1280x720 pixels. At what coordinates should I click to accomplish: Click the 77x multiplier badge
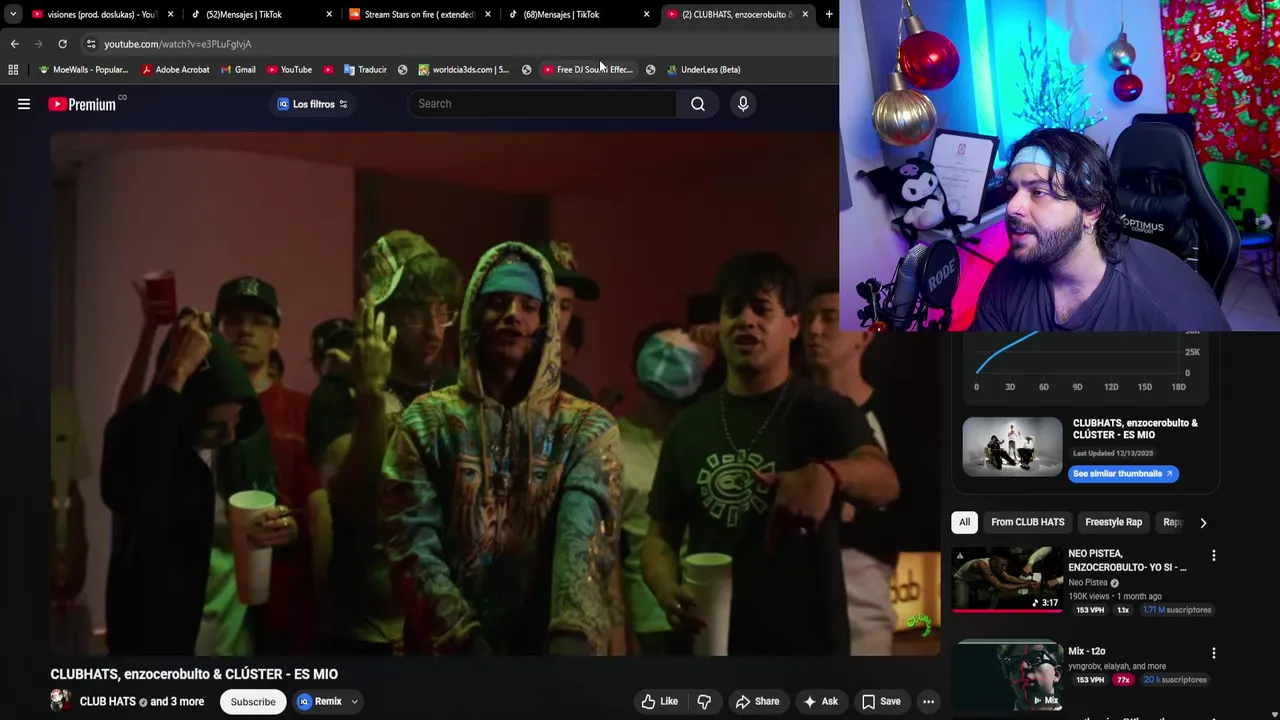click(x=1123, y=680)
